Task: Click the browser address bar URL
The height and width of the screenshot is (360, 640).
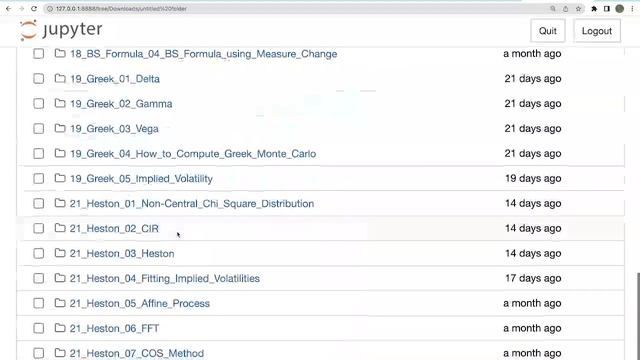Action: (x=121, y=9)
